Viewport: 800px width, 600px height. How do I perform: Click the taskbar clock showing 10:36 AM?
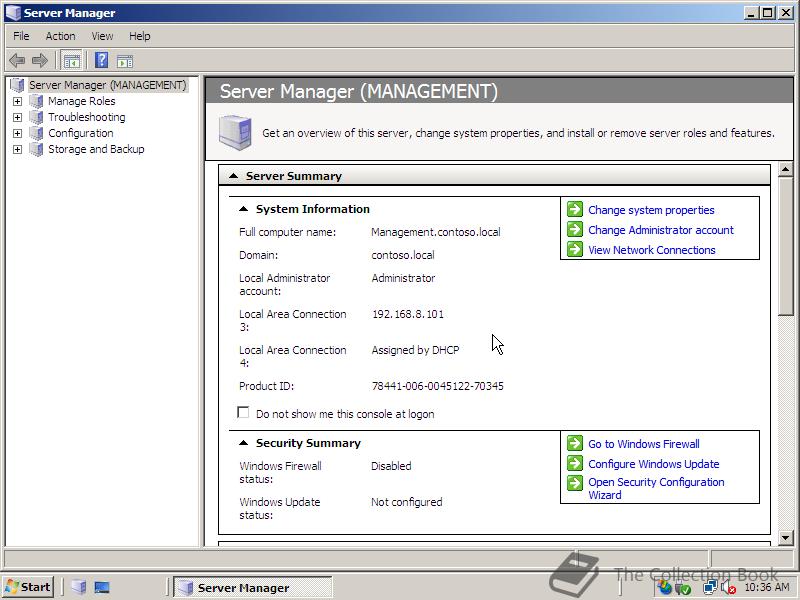pyautogui.click(x=767, y=588)
